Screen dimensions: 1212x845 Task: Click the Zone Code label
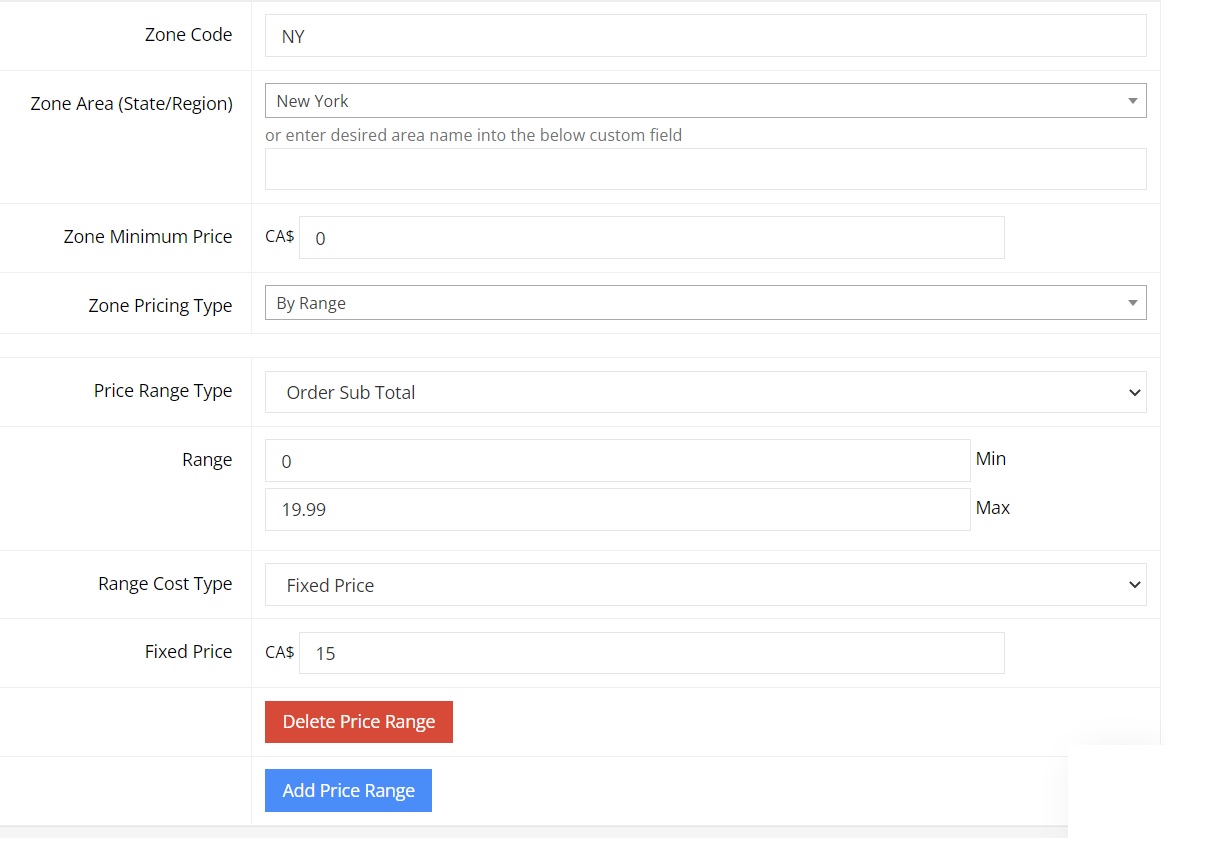(188, 35)
